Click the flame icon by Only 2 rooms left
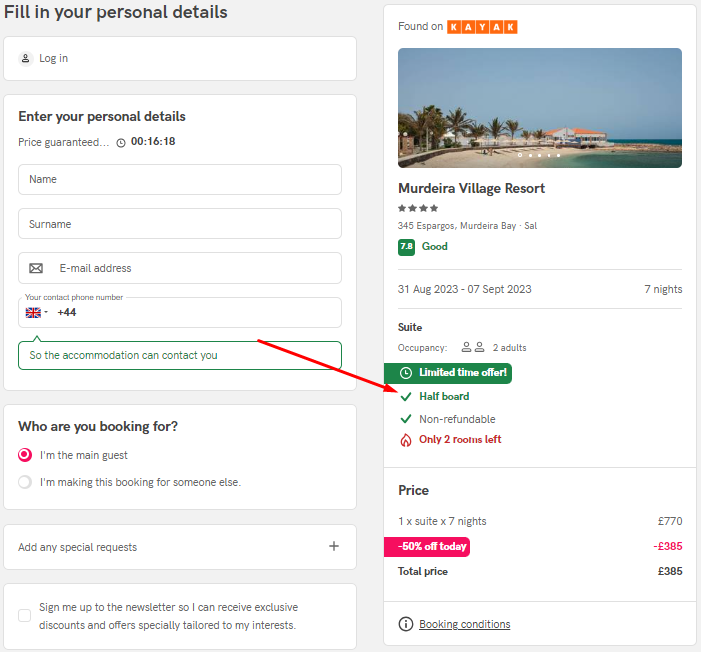 [x=405, y=440]
